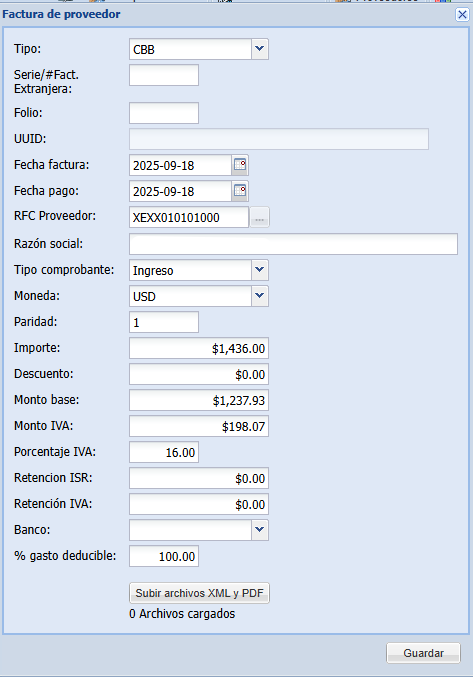Viewport: 473px width, 677px height.
Task: Click the RFC Proveedor lookup ellipsis button
Action: coord(259,217)
